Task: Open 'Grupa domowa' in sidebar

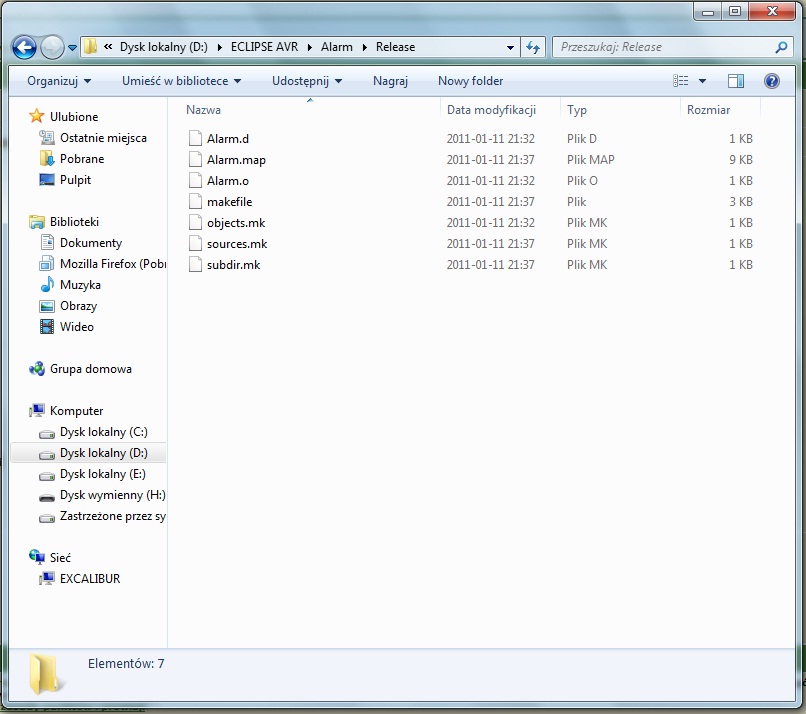Action: tap(90, 369)
